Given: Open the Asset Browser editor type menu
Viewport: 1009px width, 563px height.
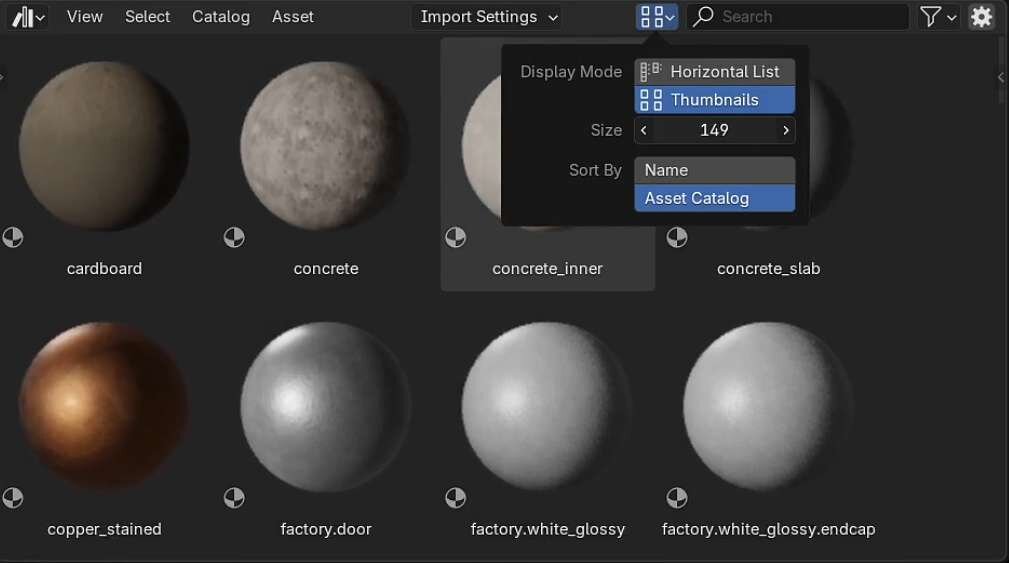Looking at the screenshot, I should point(28,17).
